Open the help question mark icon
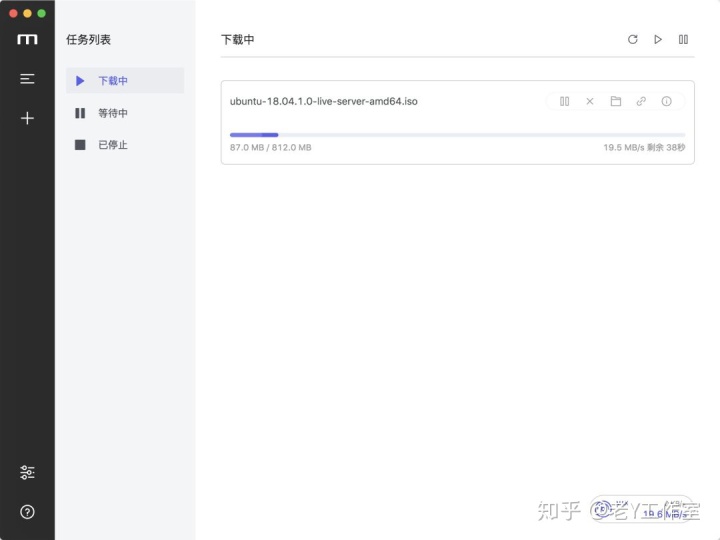This screenshot has height=540, width=720. 27,512
